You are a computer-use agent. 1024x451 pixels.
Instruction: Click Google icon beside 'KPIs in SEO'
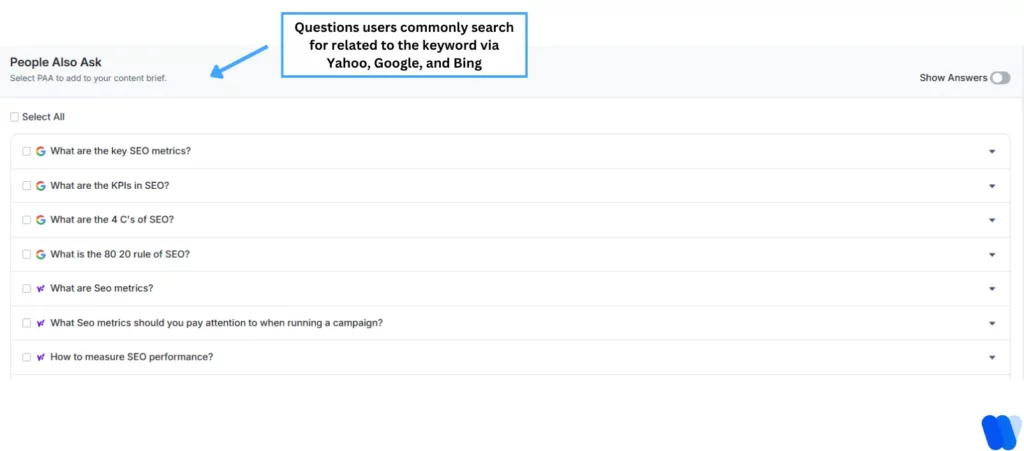40,185
